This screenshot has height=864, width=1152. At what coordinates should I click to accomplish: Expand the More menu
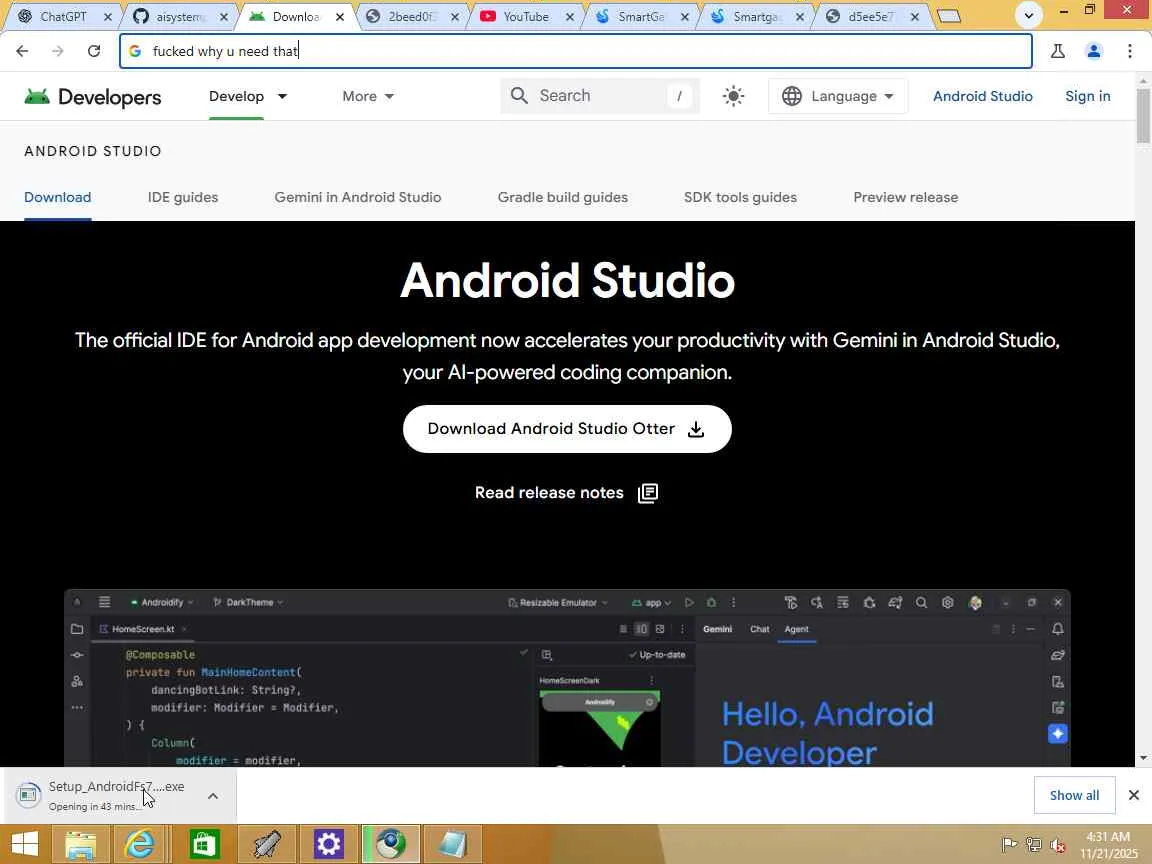[x=368, y=96]
